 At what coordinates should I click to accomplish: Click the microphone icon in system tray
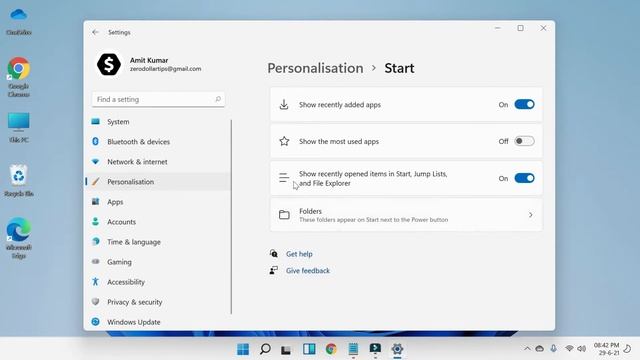[x=553, y=349]
